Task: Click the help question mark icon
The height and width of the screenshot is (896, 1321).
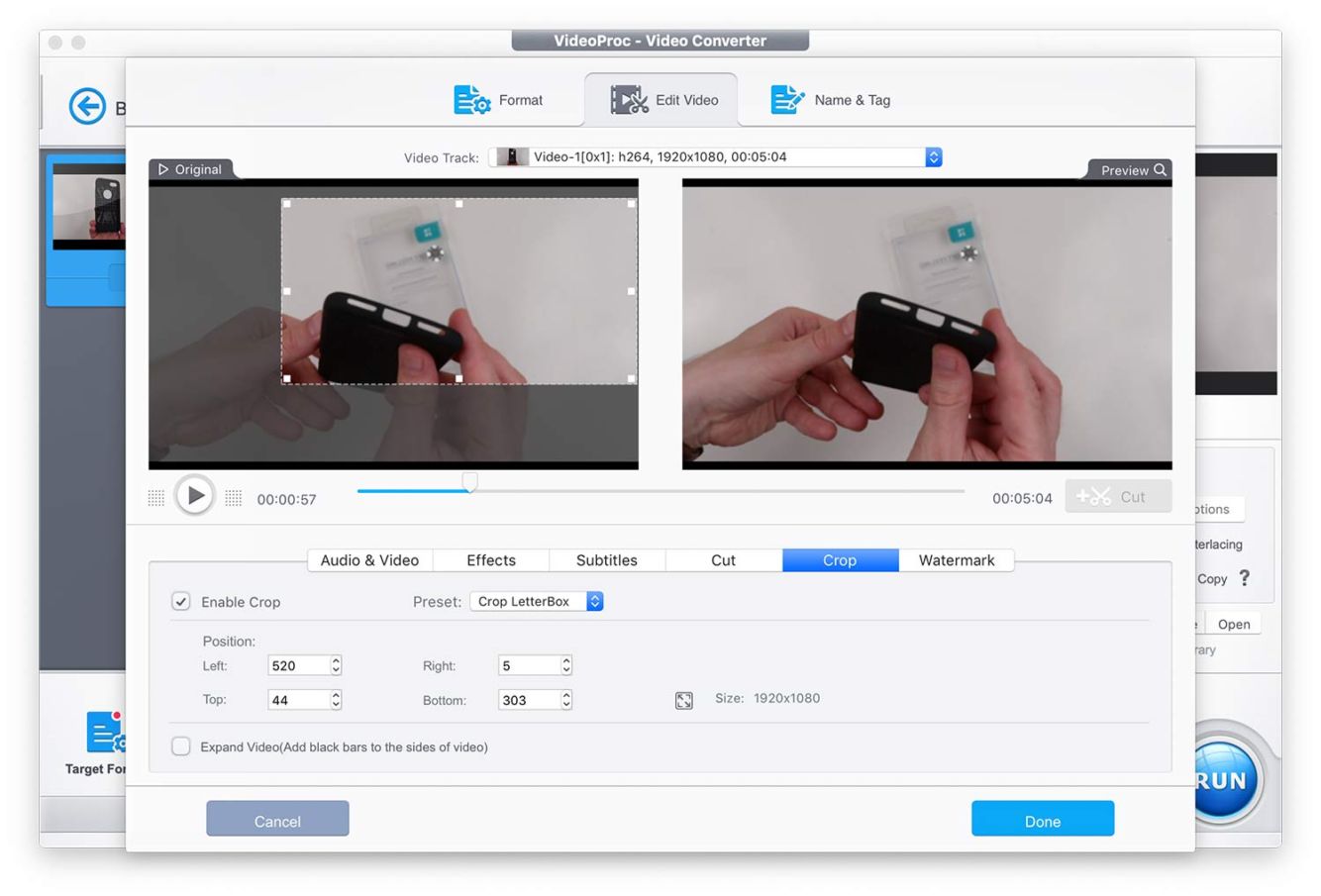Action: coord(1245,578)
